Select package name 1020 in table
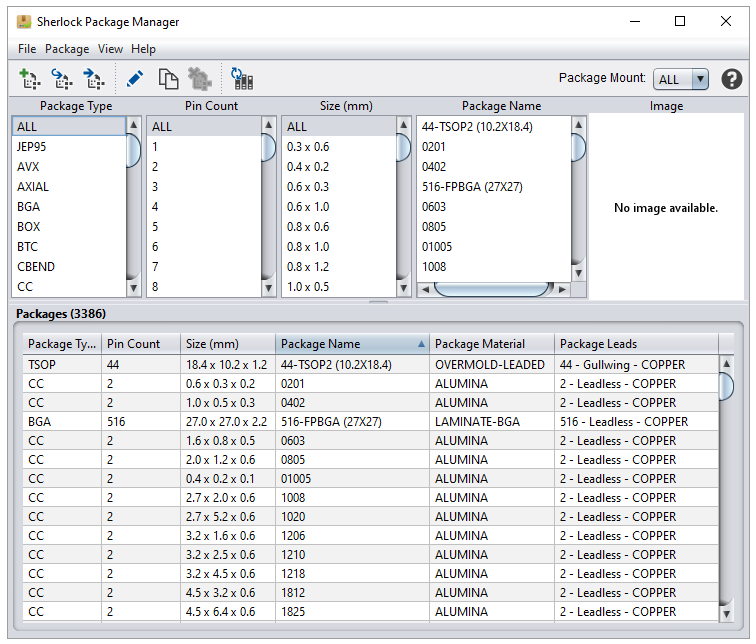The height and width of the screenshot is (644, 756). click(x=352, y=517)
